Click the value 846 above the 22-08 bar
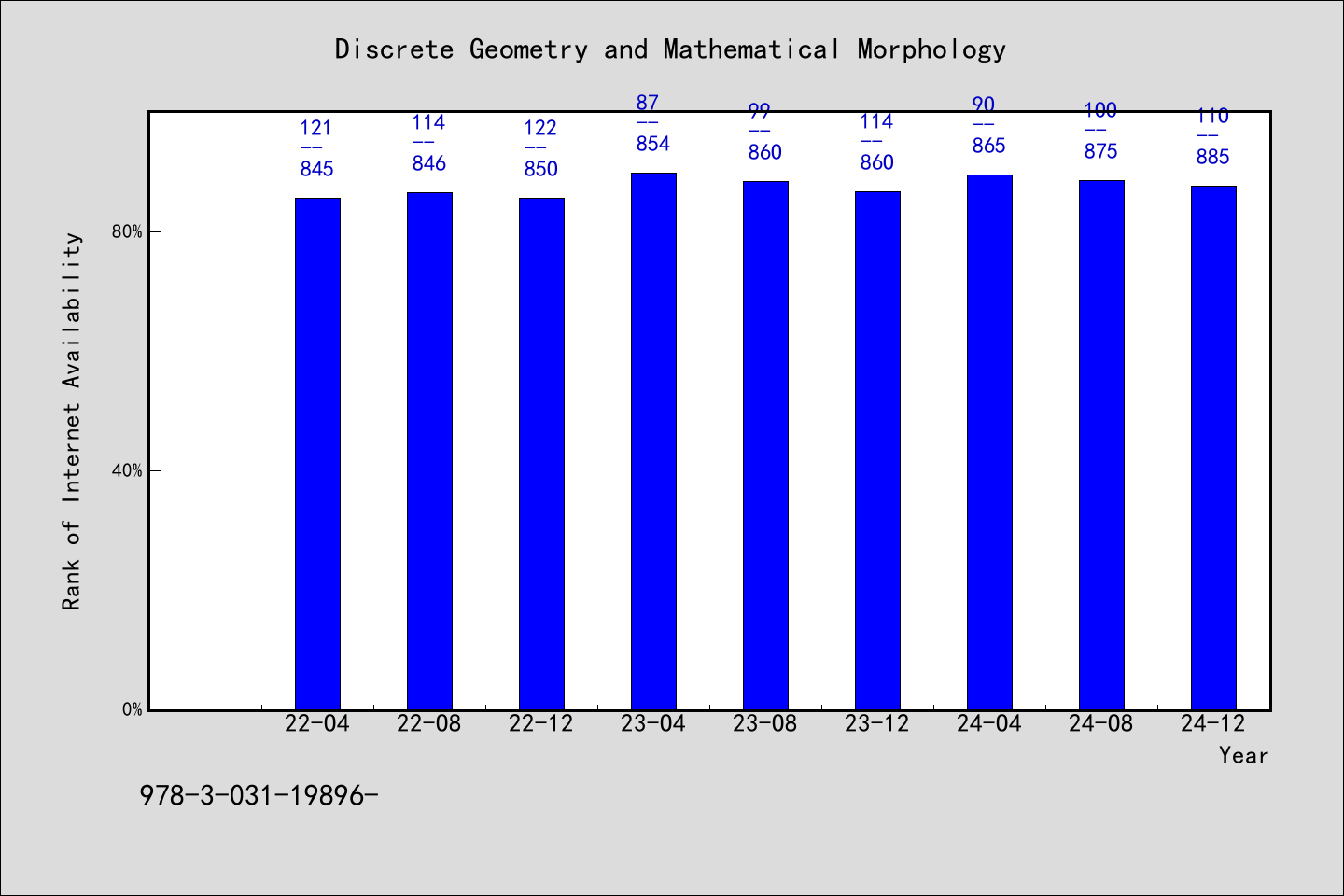Screen dimensions: 1344x896 point(429,163)
